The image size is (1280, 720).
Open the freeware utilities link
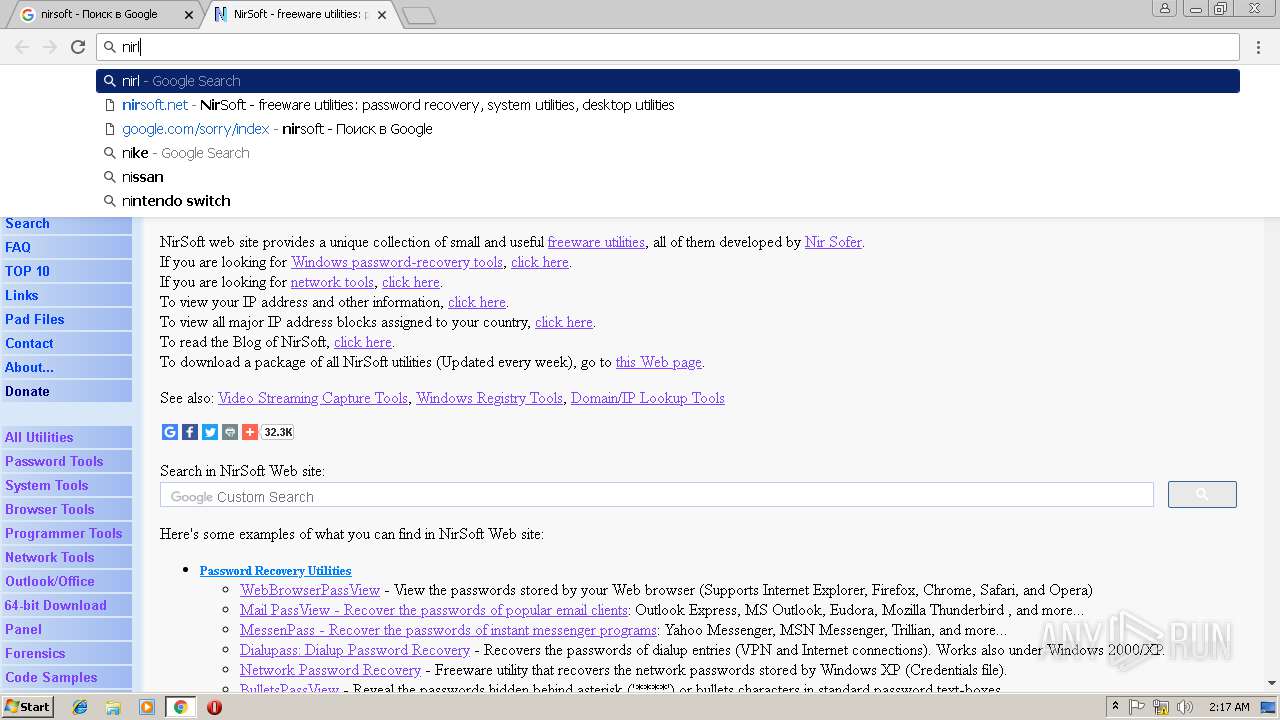click(596, 242)
